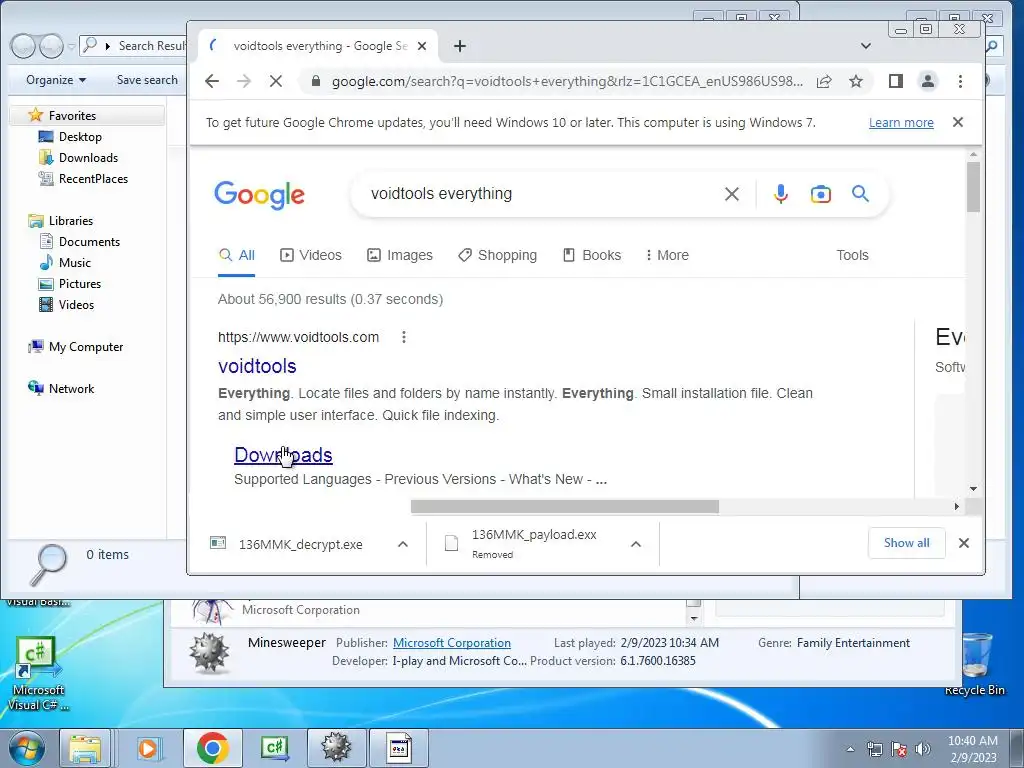Switch to the Videos results tab
Screen dimensions: 1024x768
point(311,255)
